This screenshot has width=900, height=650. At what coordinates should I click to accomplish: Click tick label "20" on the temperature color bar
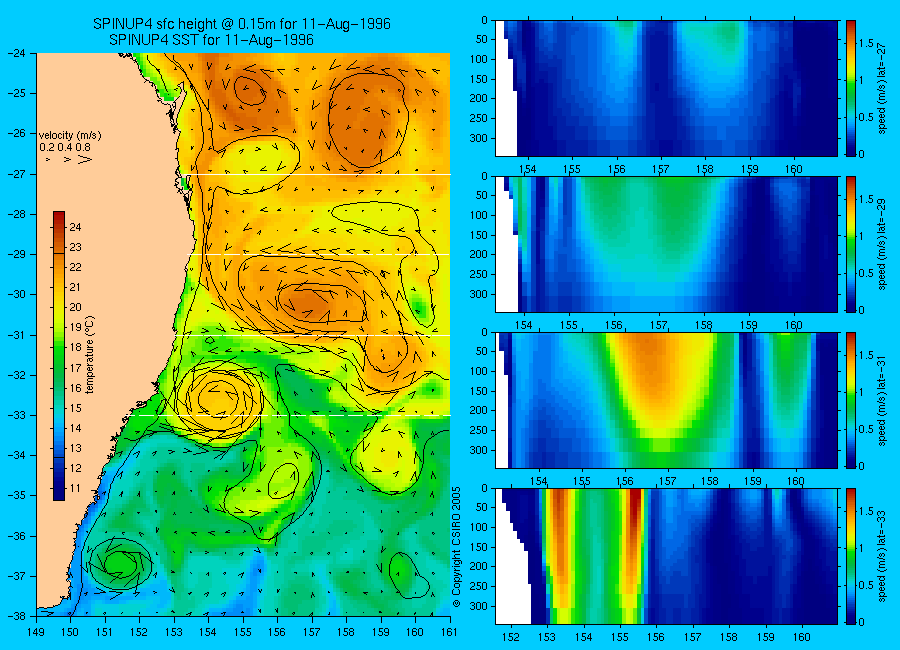click(x=75, y=308)
